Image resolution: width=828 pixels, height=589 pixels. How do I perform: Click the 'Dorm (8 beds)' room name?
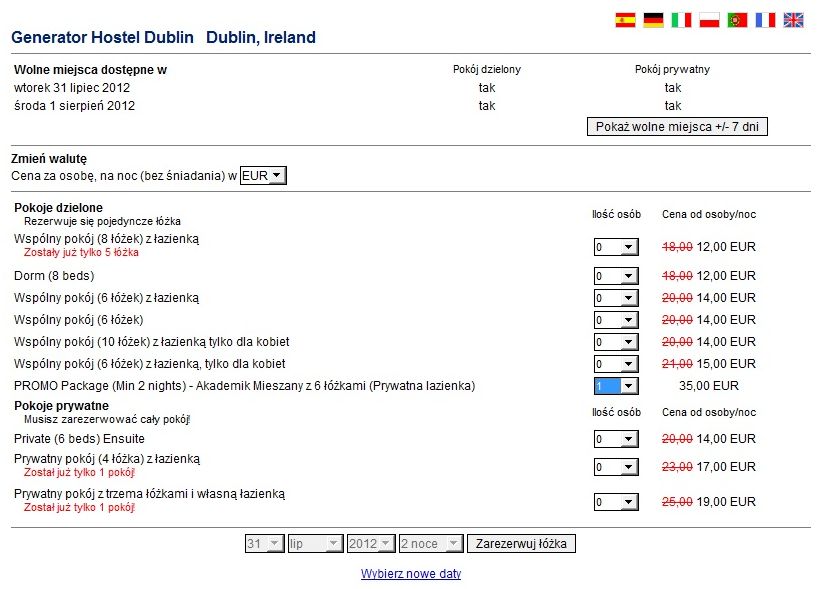click(54, 276)
